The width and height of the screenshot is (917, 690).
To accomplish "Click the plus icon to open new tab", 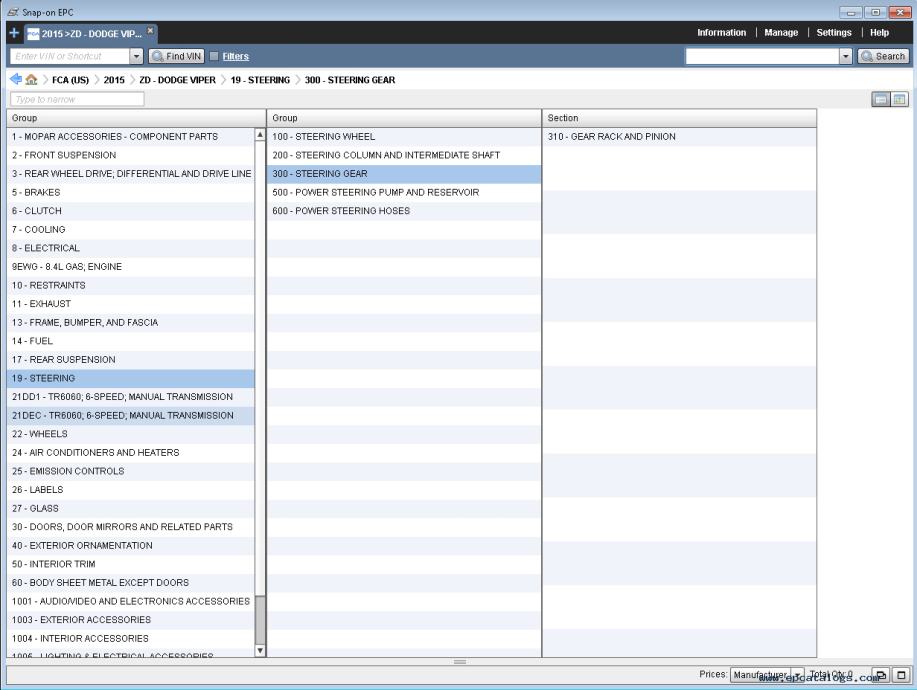I will point(13,33).
